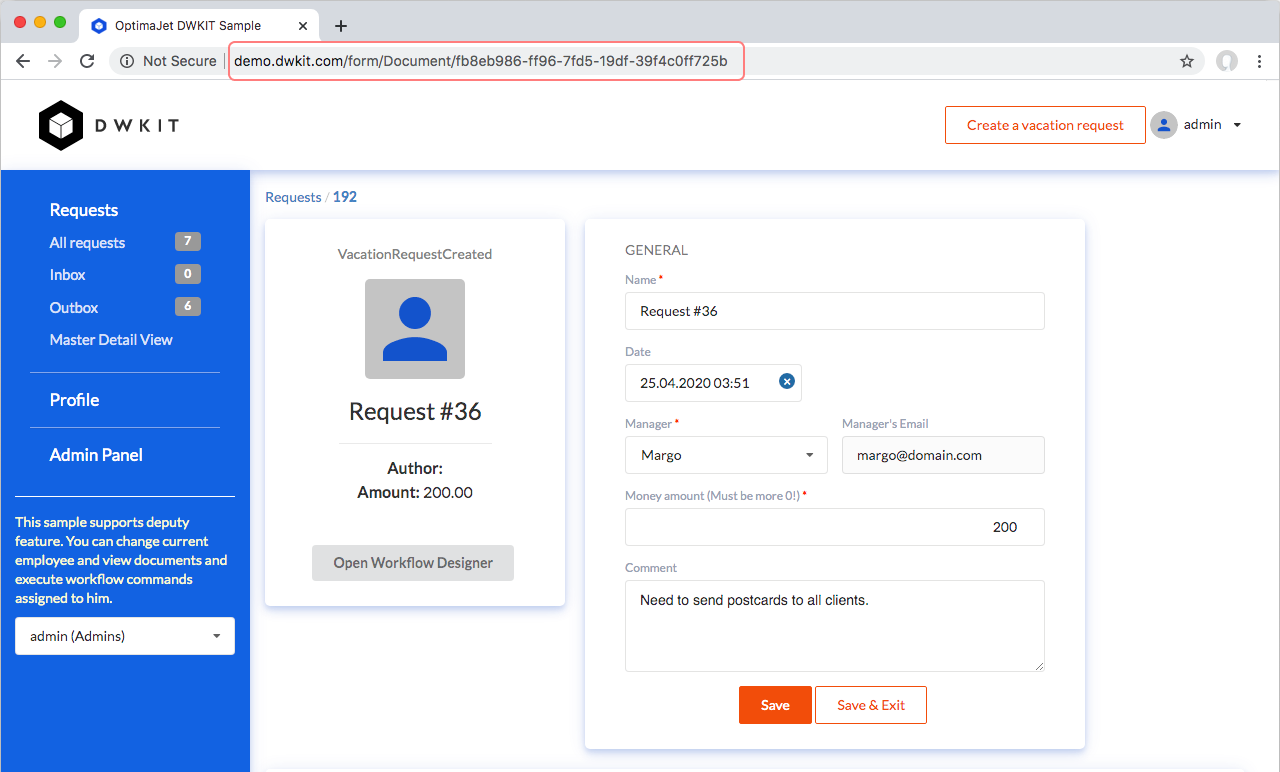Click the Save & Exit button
Image resolution: width=1280 pixels, height=772 pixels.
point(871,705)
